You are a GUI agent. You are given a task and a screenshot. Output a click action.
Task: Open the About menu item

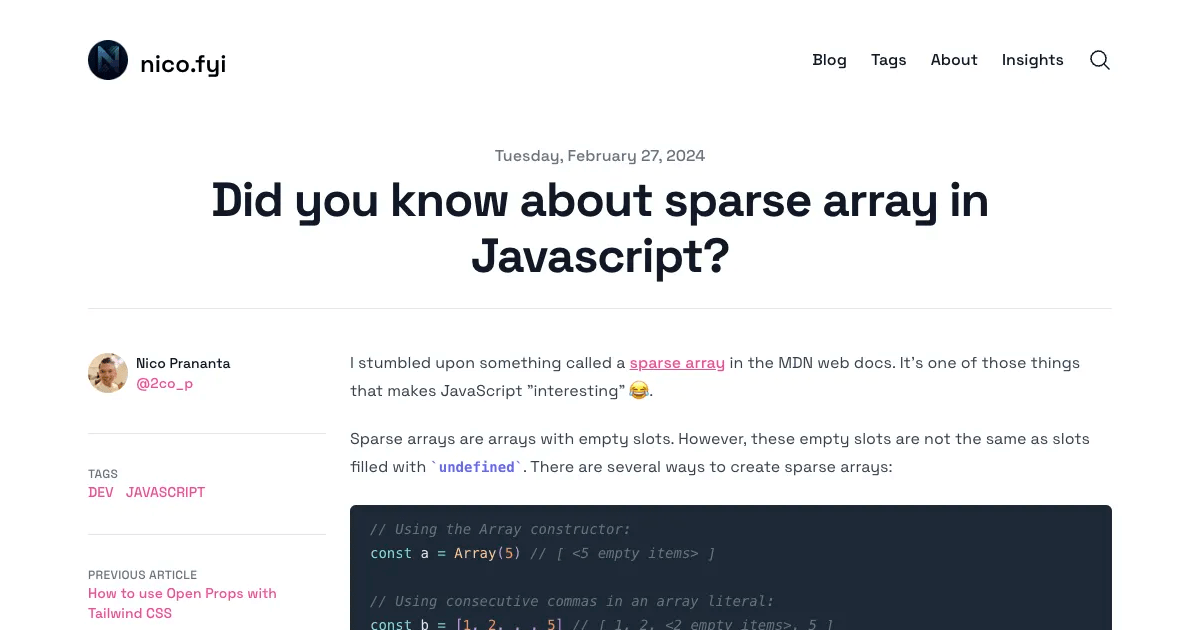(954, 60)
